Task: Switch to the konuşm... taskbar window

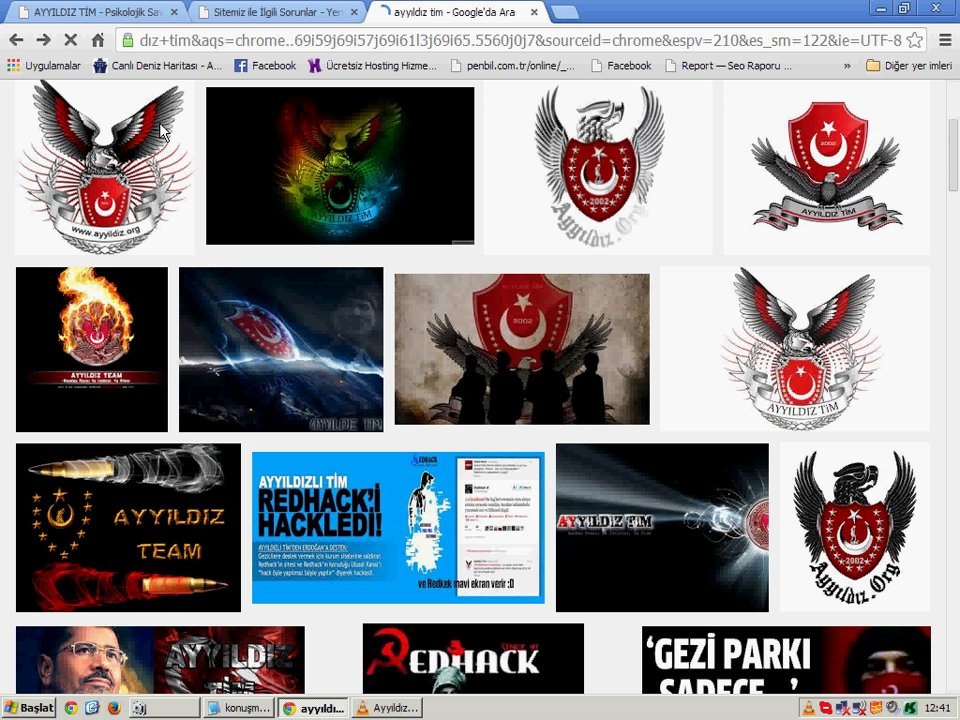Action: pyautogui.click(x=239, y=708)
